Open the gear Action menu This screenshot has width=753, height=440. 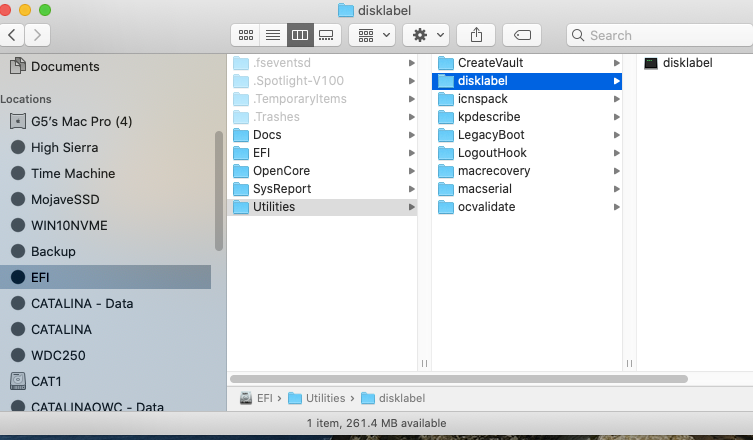point(426,35)
